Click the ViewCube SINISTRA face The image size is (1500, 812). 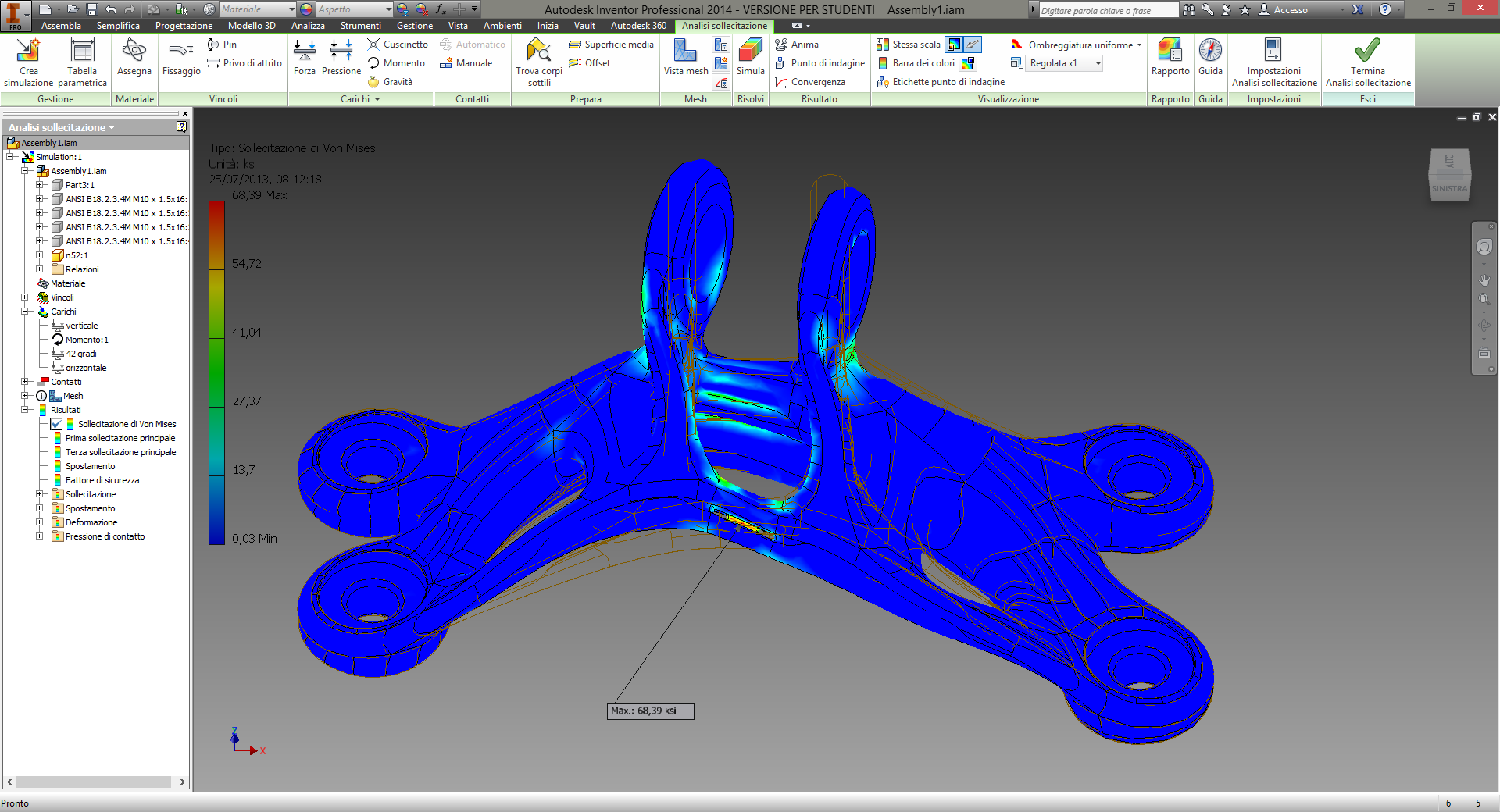point(1449,188)
